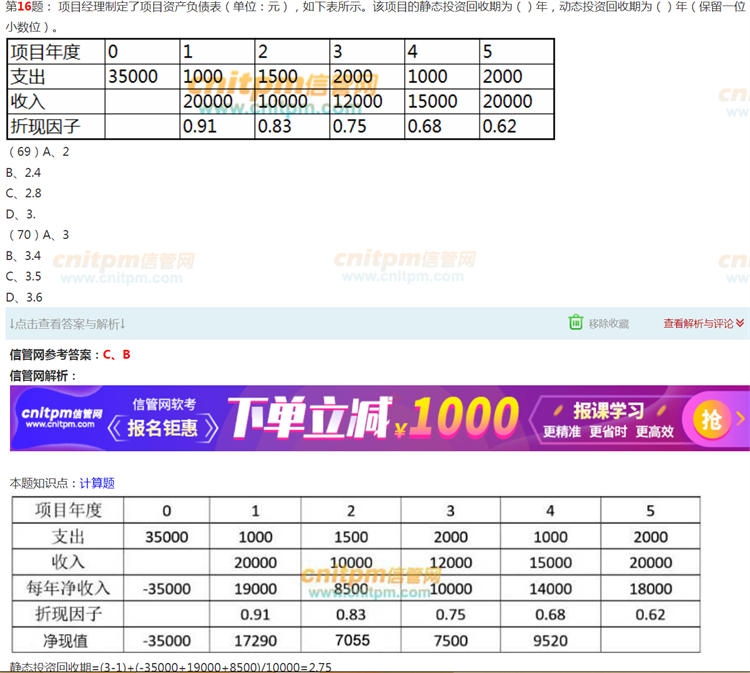The width and height of the screenshot is (750, 673).
Task: Click the 下单立减 1000 banner text
Action: coord(372,419)
